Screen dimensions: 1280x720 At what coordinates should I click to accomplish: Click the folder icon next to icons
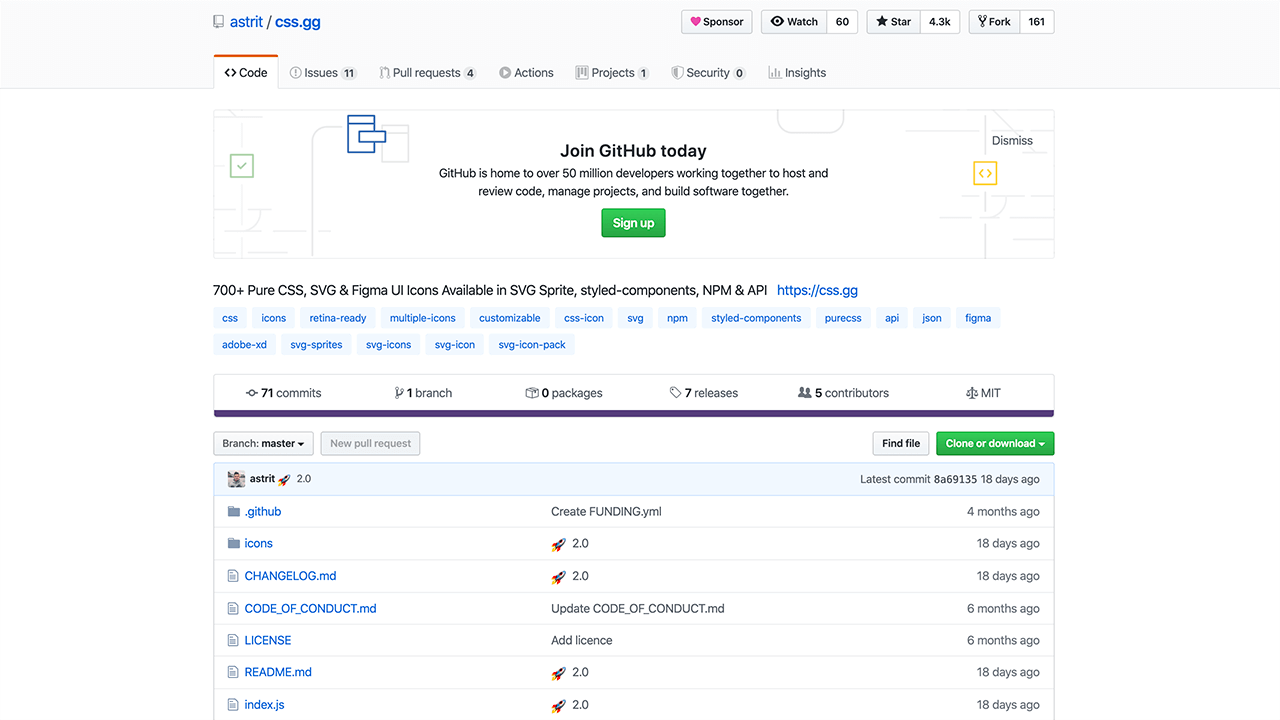pyautogui.click(x=234, y=543)
